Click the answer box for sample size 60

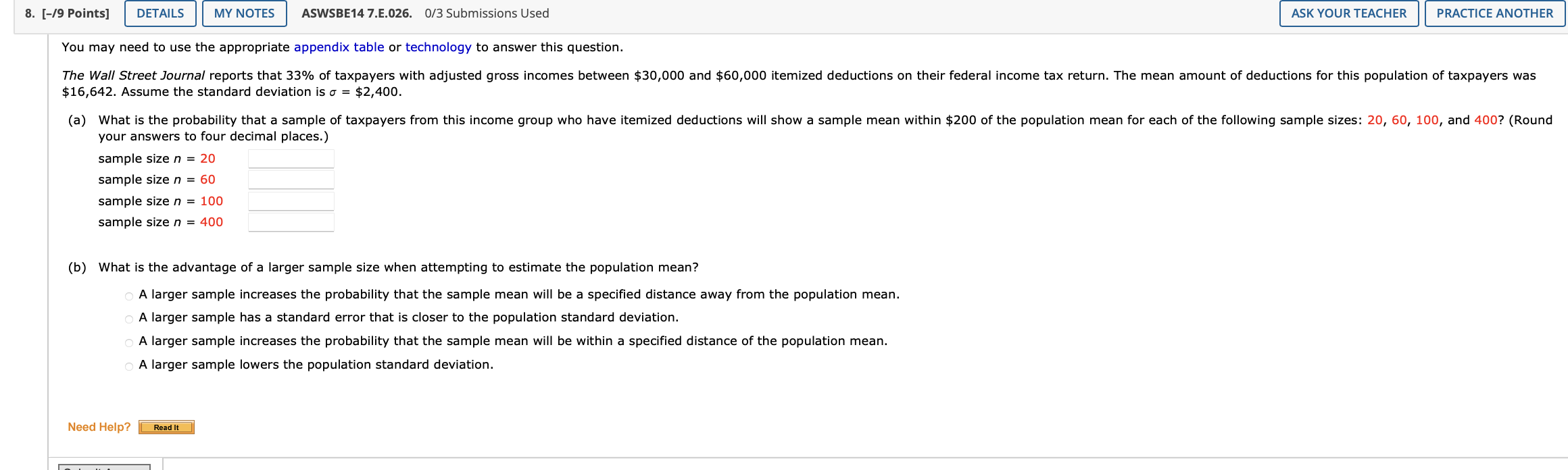(291, 179)
